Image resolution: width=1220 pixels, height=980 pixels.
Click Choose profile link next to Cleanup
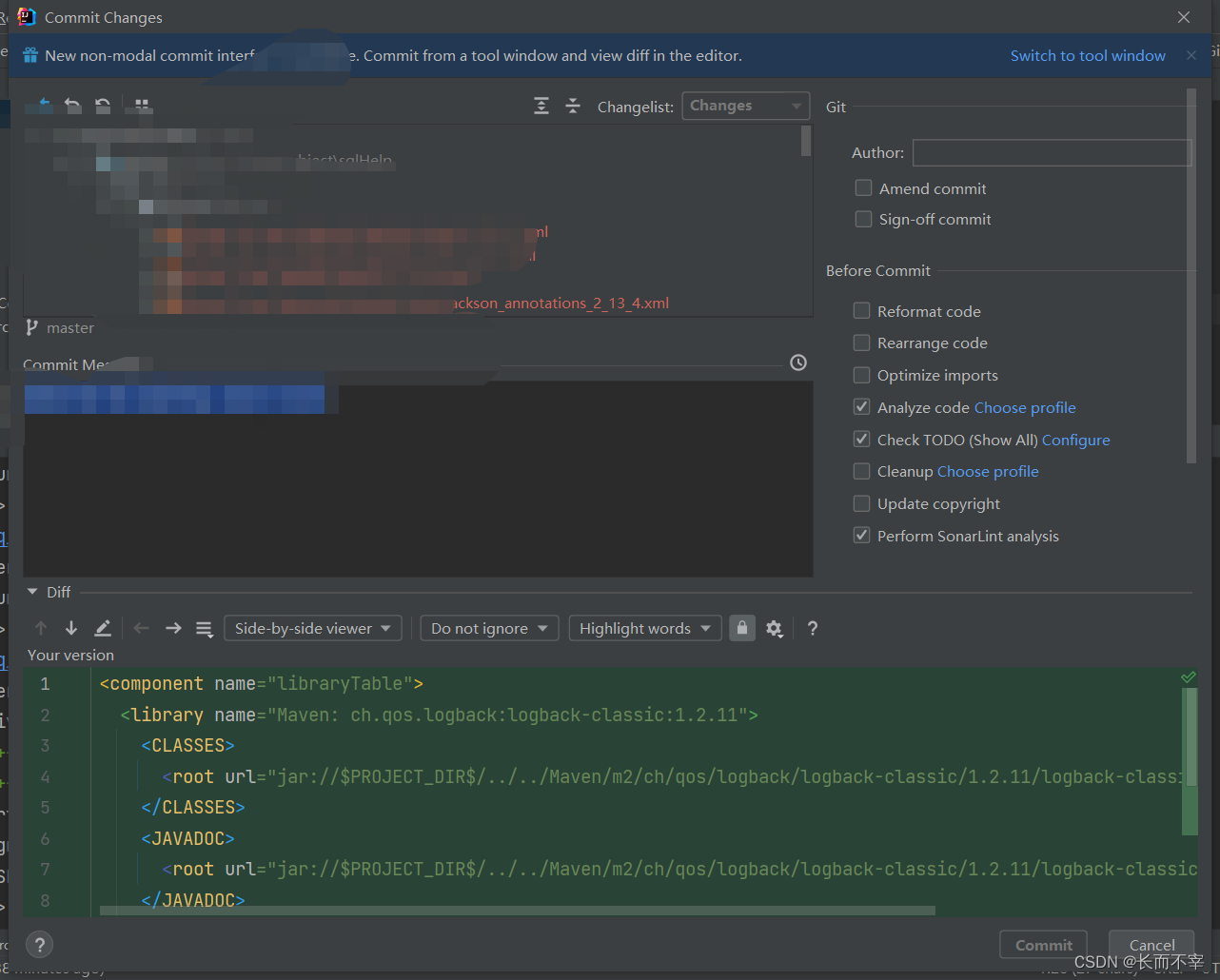988,471
